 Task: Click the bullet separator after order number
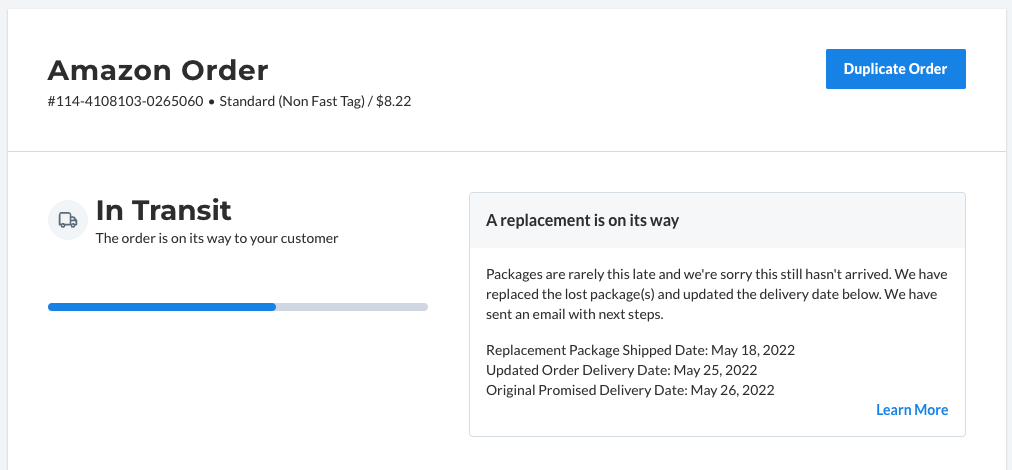[x=211, y=102]
